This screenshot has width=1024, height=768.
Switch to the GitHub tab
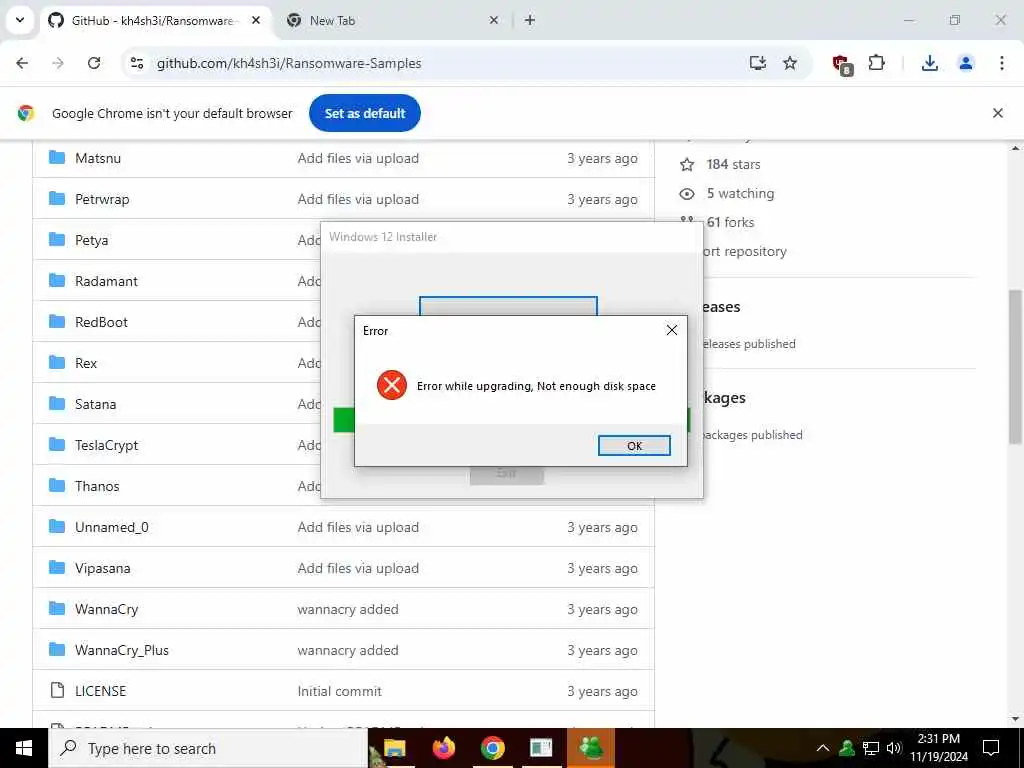tap(155, 20)
